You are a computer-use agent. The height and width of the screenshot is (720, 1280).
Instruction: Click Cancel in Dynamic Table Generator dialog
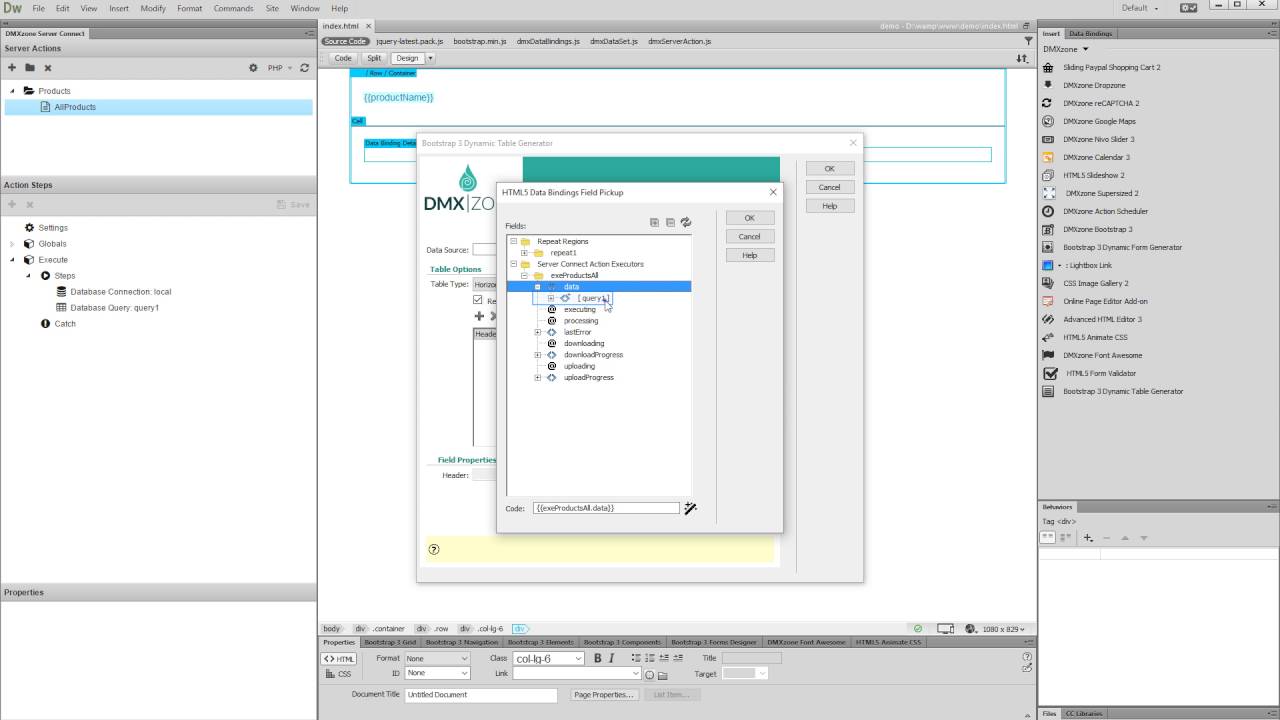click(x=829, y=187)
